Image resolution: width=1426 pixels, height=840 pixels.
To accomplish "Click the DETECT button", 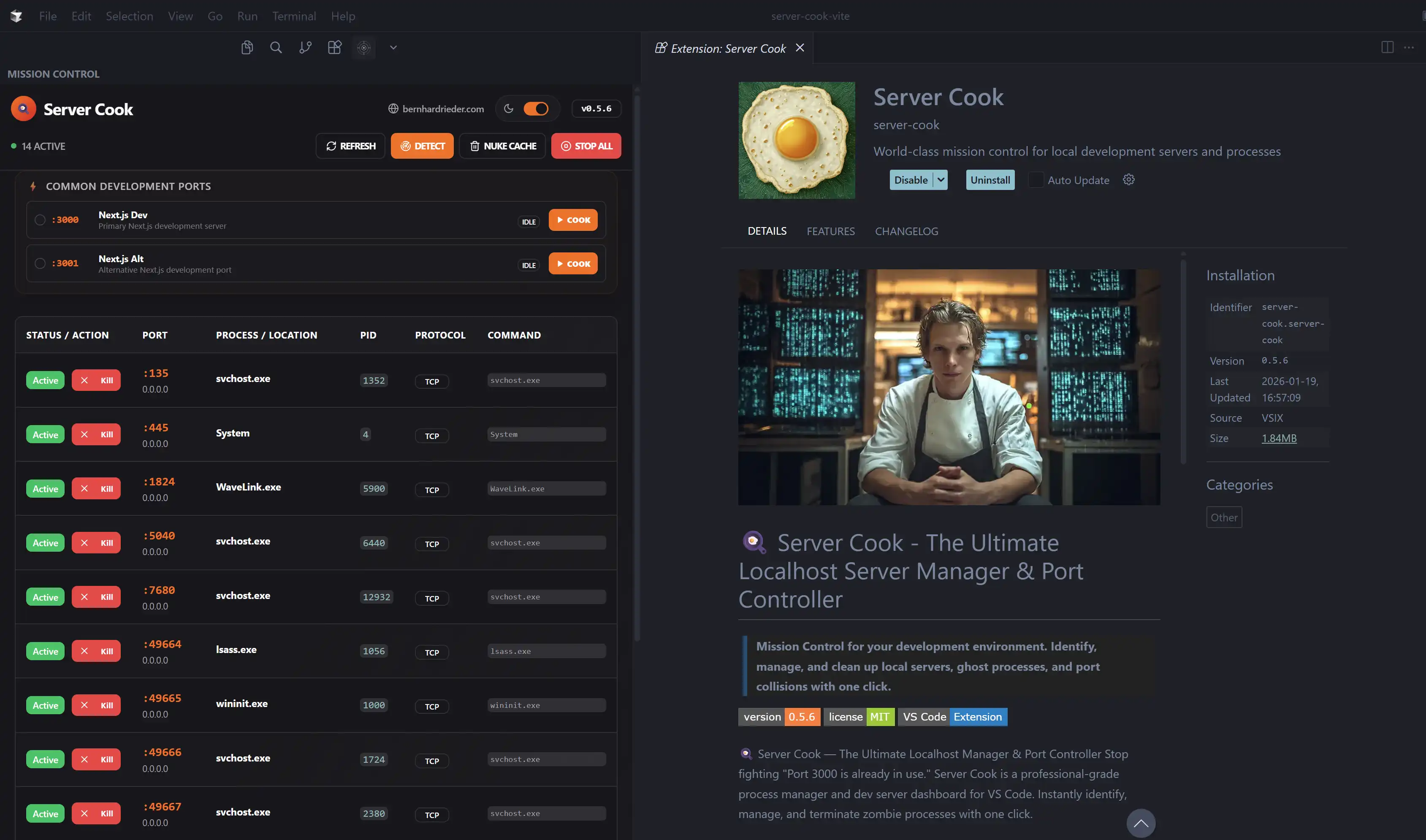I will point(422,146).
